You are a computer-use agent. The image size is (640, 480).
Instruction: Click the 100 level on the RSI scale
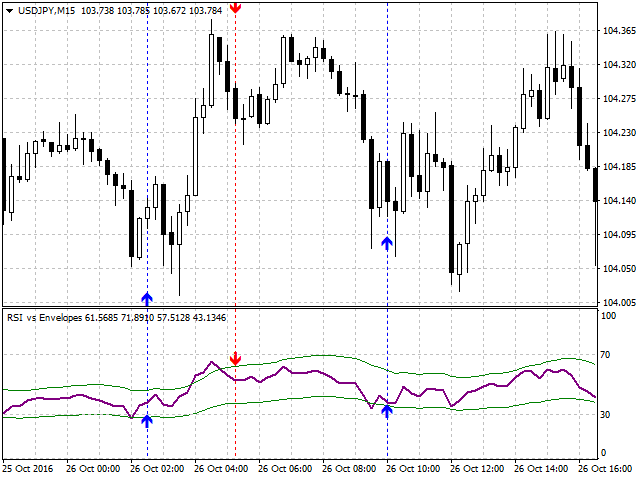[609, 316]
